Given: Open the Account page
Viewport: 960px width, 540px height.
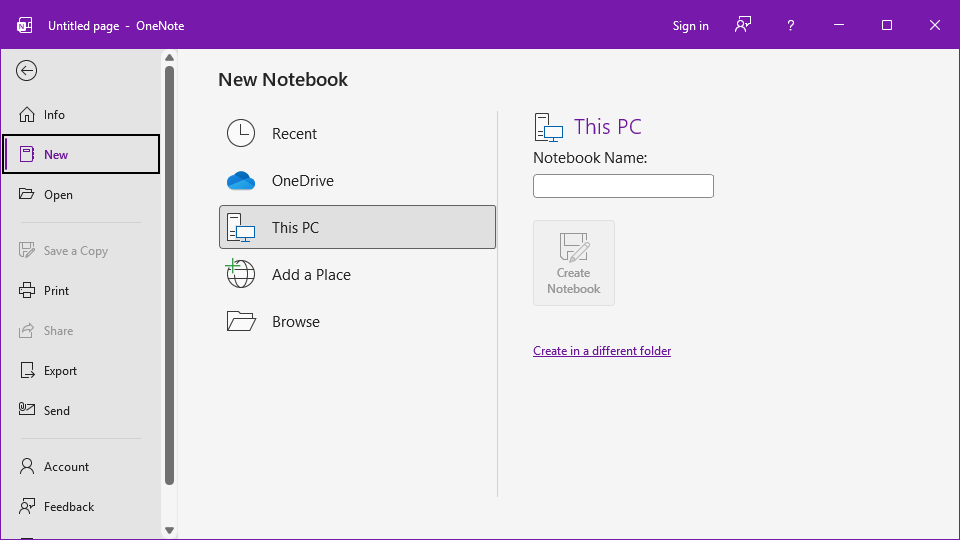Looking at the screenshot, I should pyautogui.click(x=81, y=467).
